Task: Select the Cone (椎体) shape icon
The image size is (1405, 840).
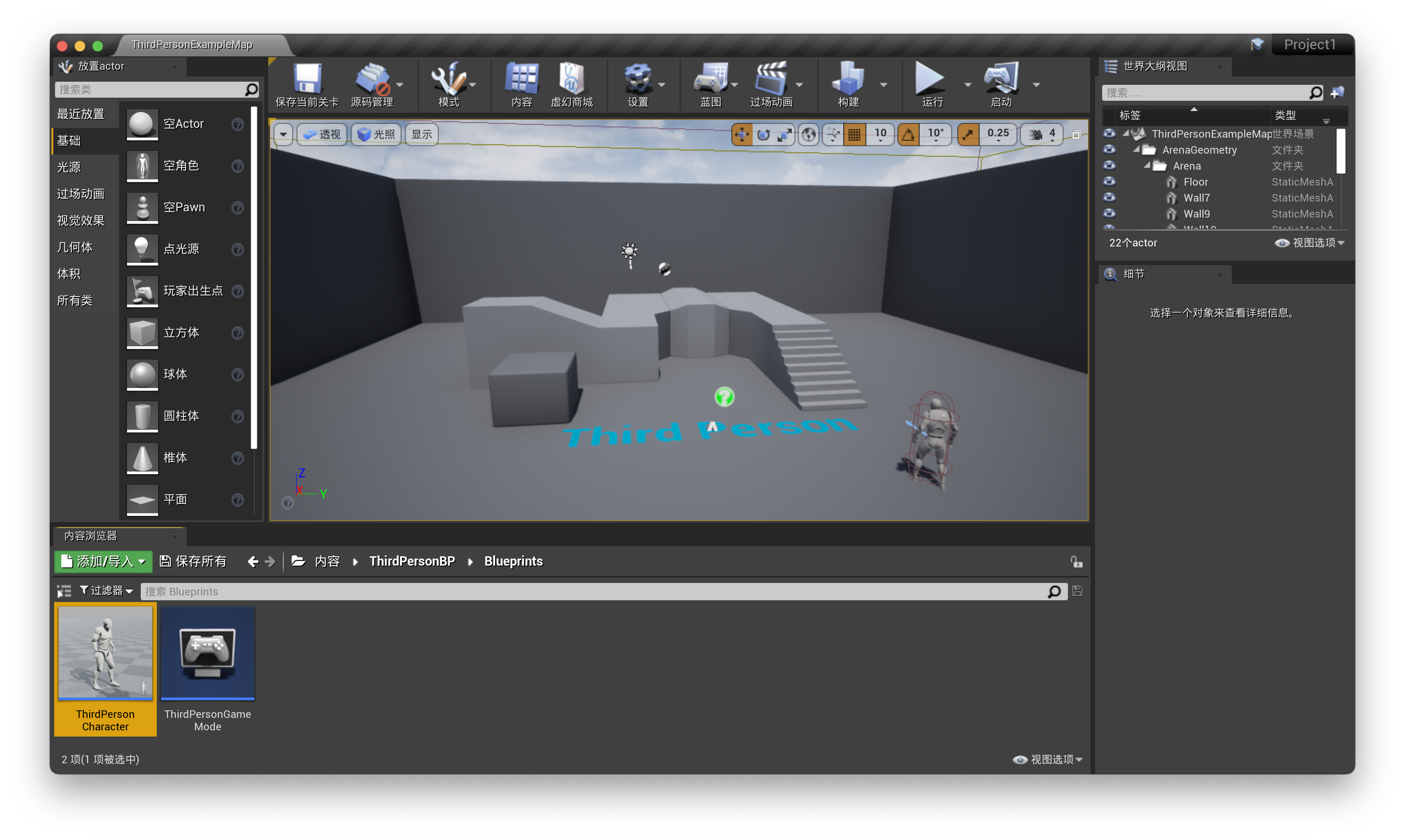Action: click(142, 458)
